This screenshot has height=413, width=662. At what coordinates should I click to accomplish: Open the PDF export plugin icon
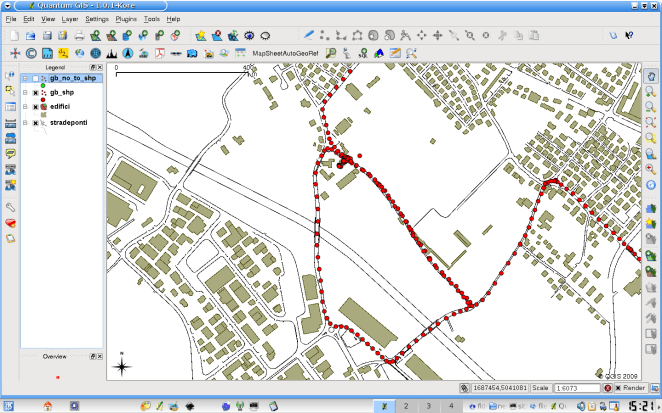[160, 53]
